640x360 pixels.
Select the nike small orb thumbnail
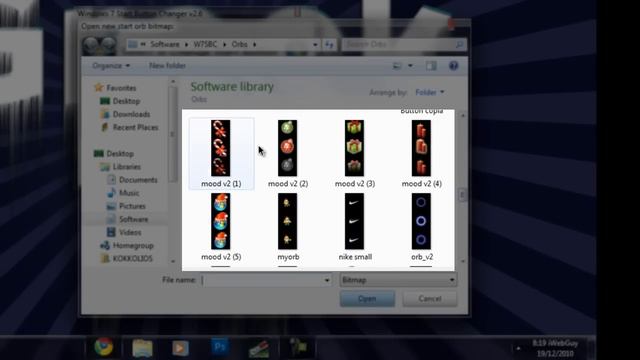(x=354, y=221)
